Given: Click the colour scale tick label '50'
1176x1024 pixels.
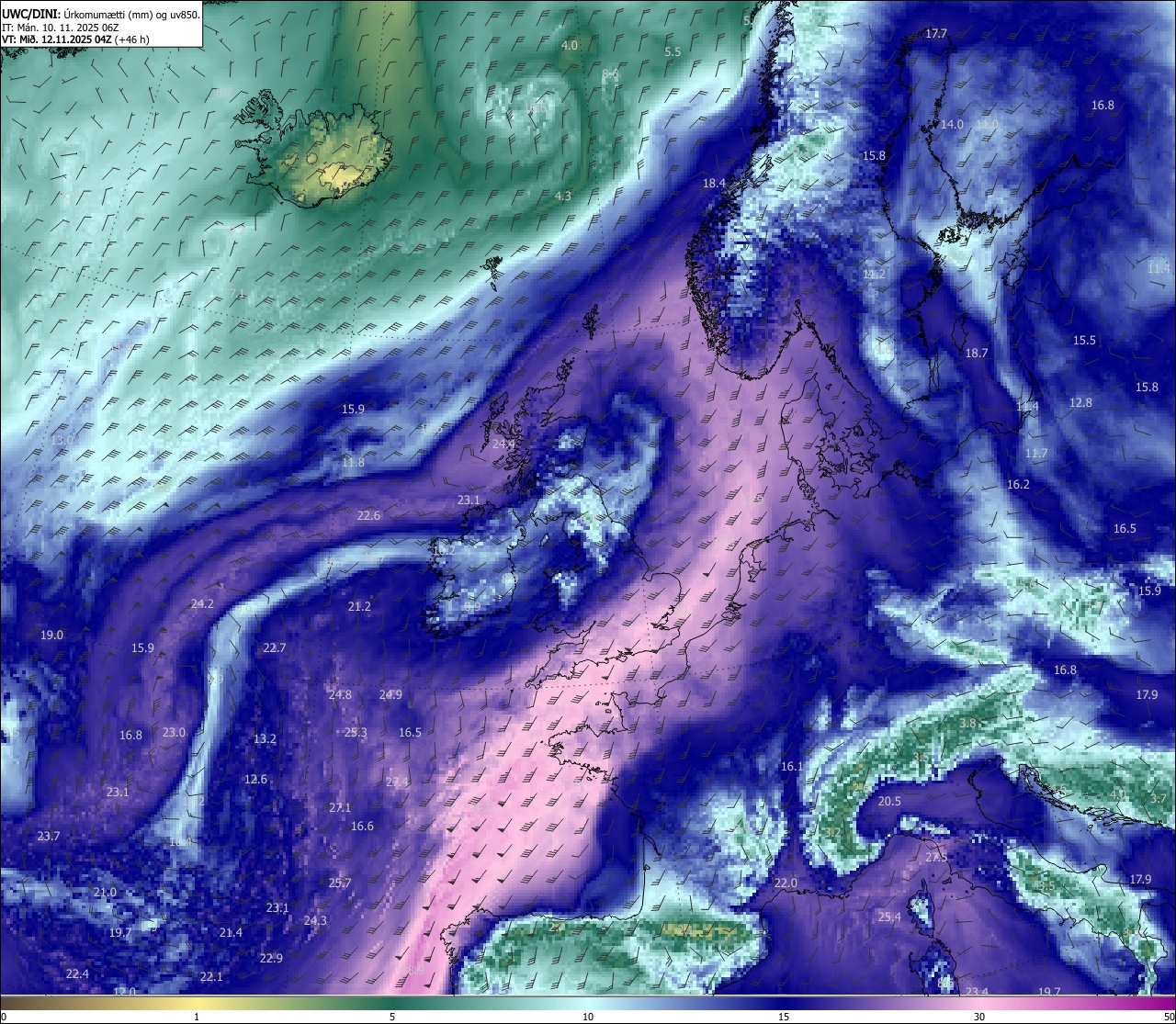Looking at the screenshot, I should pos(1169,1017).
